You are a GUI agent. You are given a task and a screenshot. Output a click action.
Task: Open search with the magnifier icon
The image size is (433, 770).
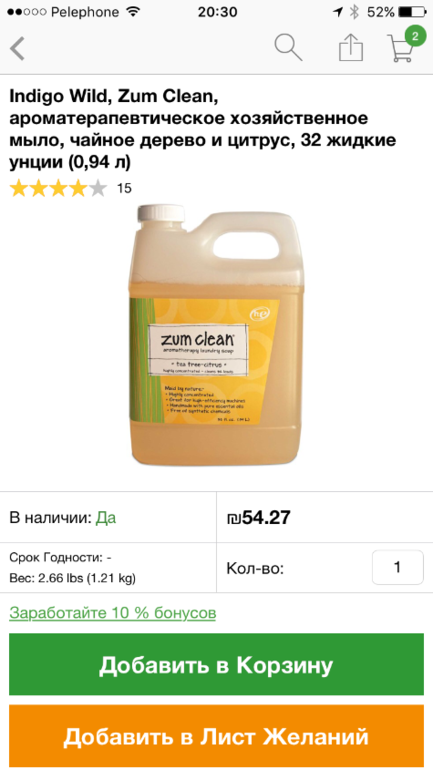tap(288, 48)
